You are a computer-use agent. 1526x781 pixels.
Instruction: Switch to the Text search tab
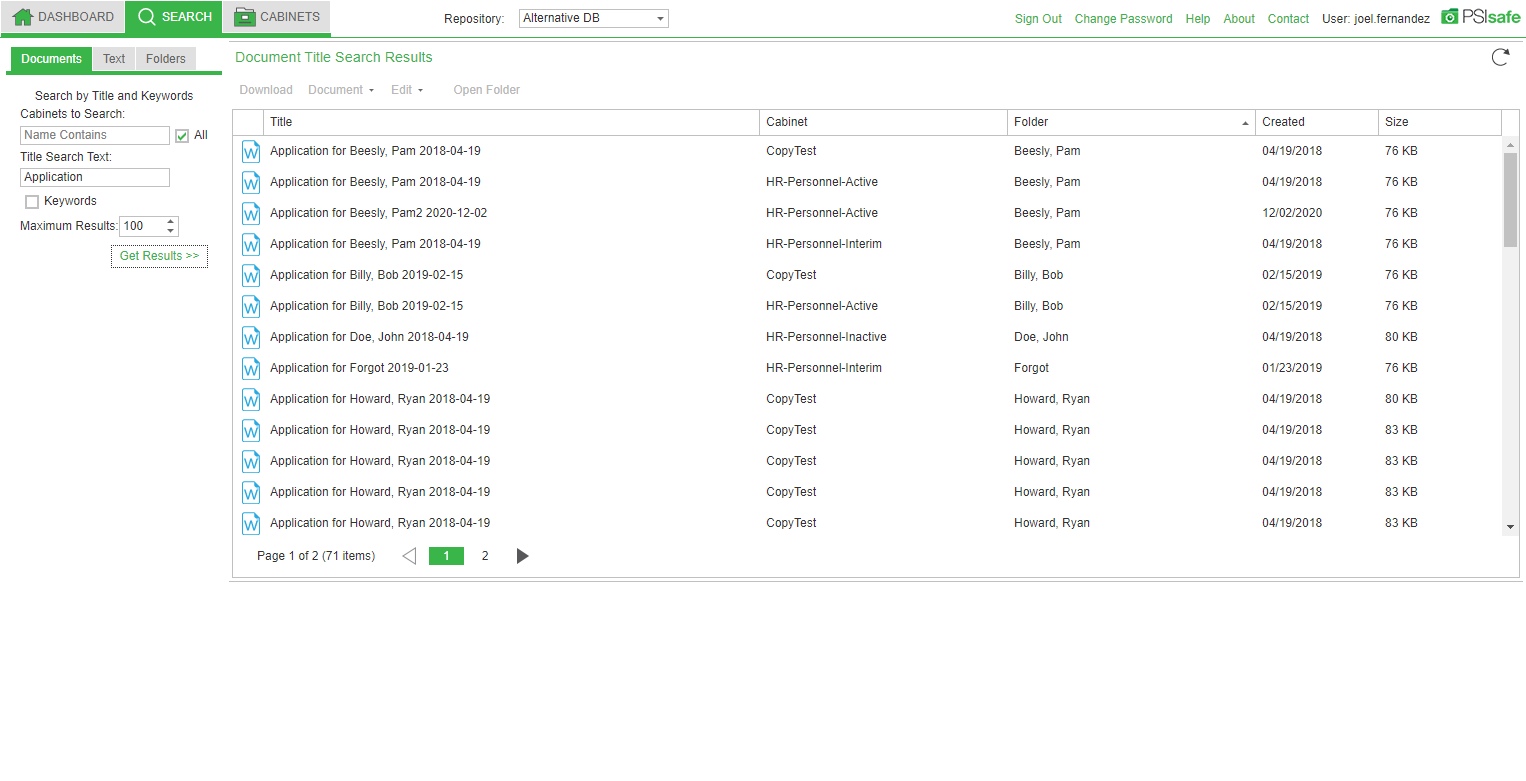[114, 59]
